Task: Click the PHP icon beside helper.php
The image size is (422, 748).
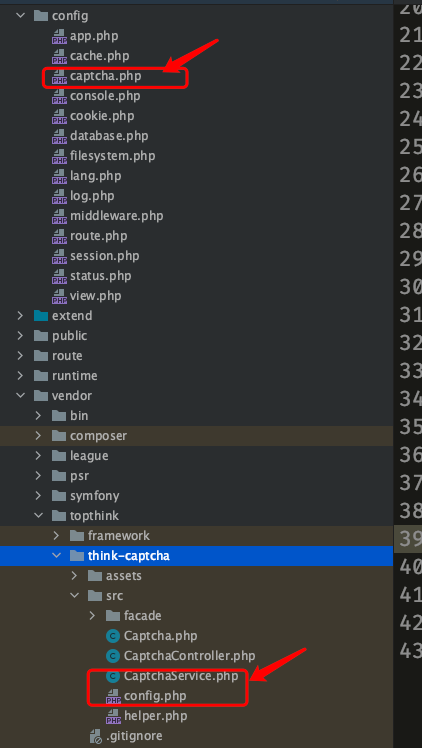Action: tap(113, 716)
